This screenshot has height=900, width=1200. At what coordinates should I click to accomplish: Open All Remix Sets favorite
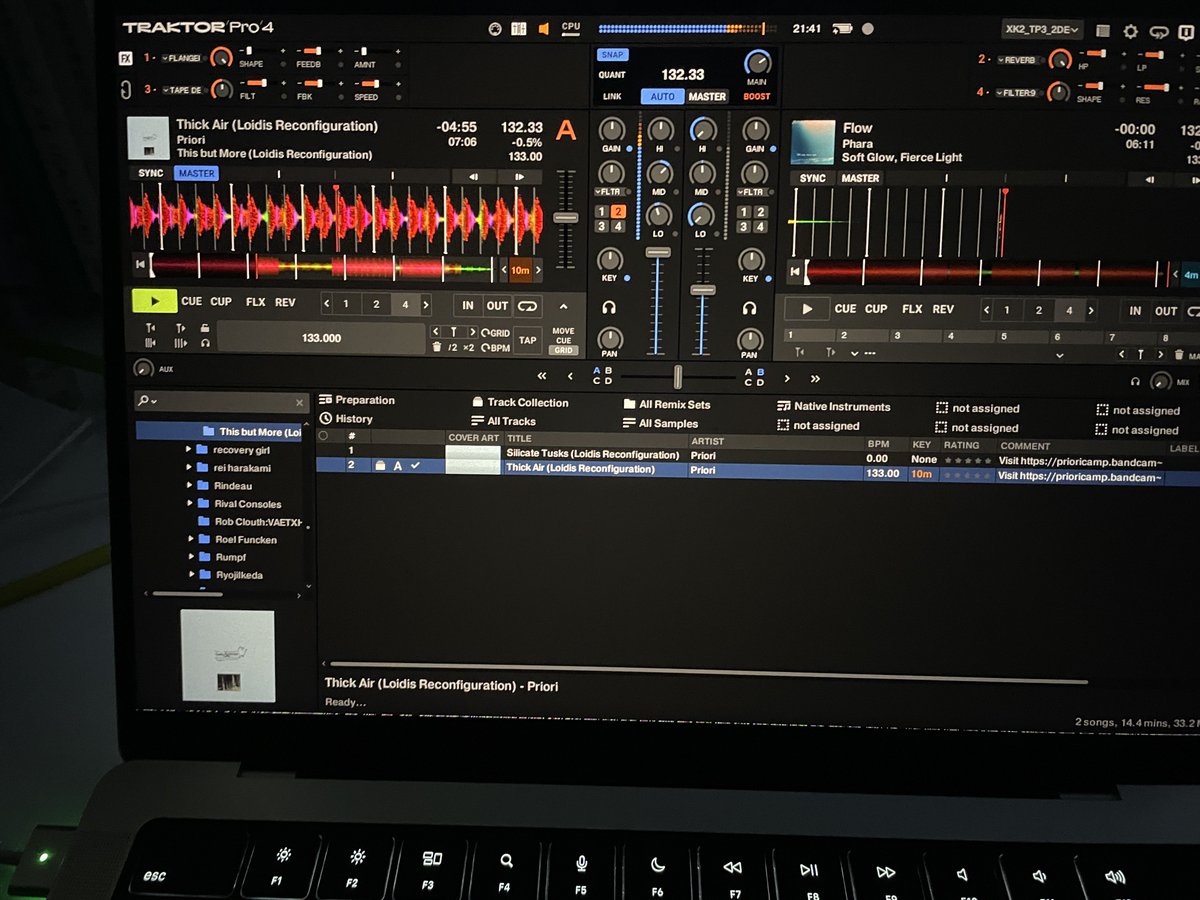tap(667, 404)
